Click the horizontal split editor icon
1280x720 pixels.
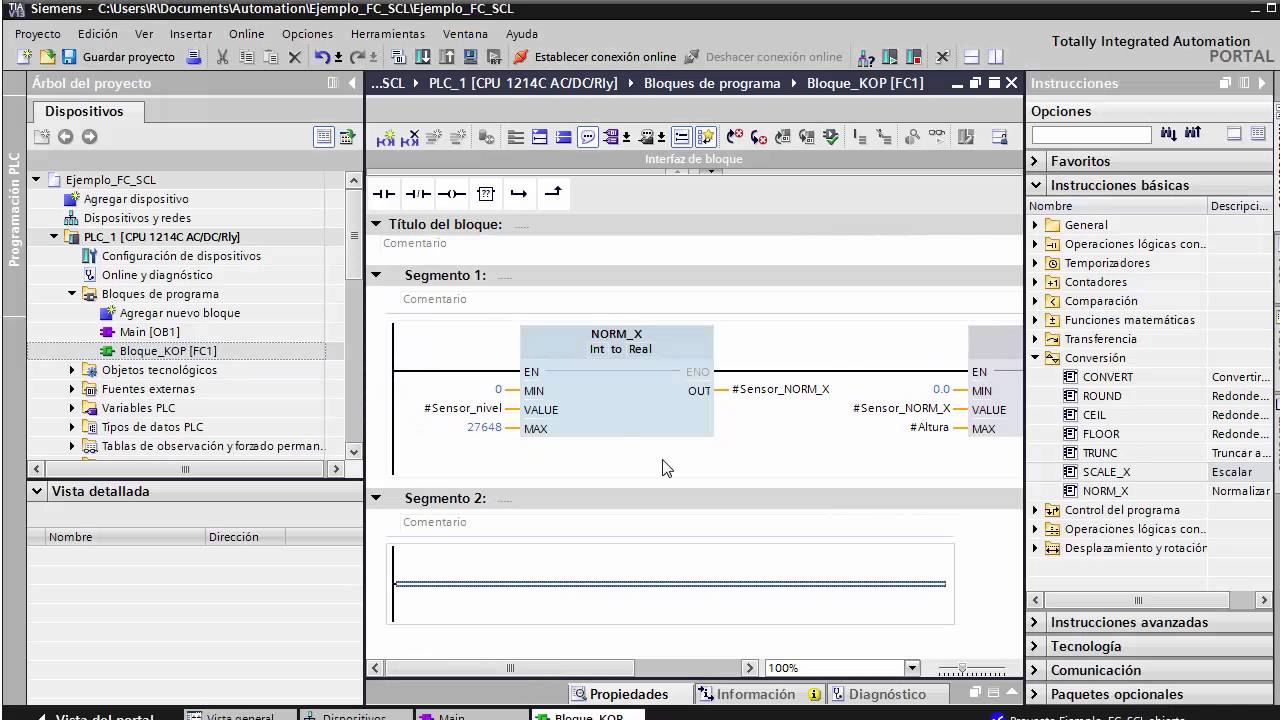coord(970,57)
